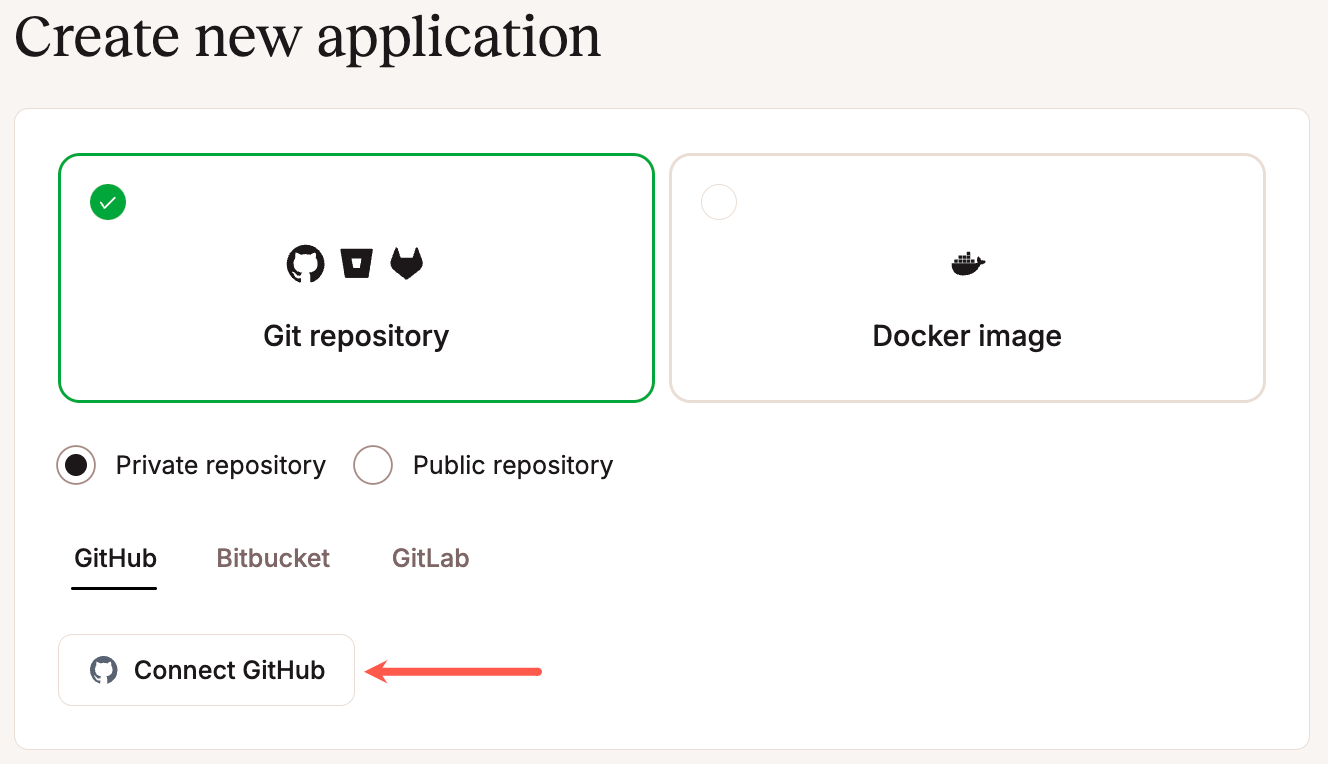The width and height of the screenshot is (1328, 764).
Task: Click the Docker whale icon
Action: 966,263
